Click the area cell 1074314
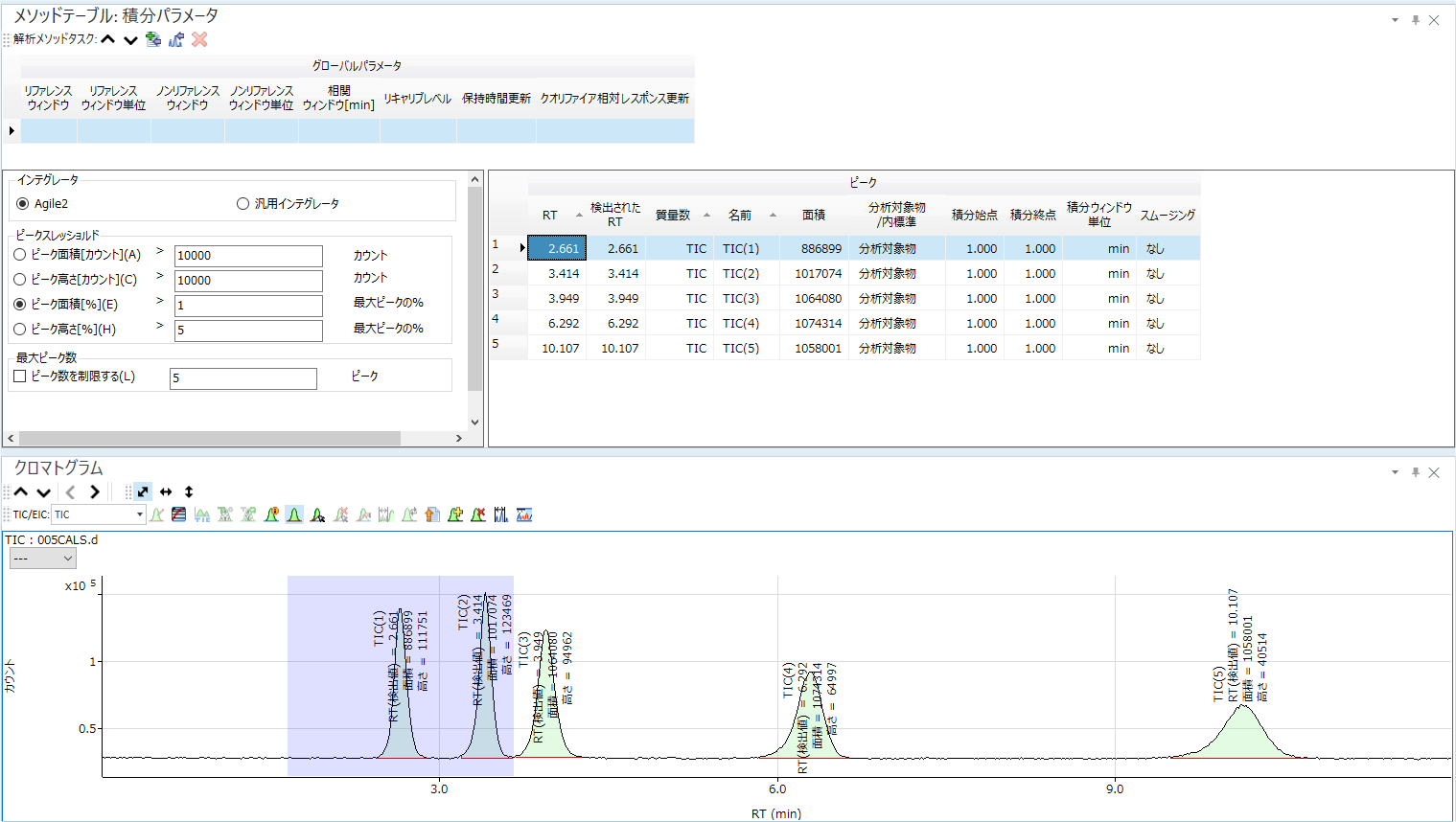 [816, 323]
